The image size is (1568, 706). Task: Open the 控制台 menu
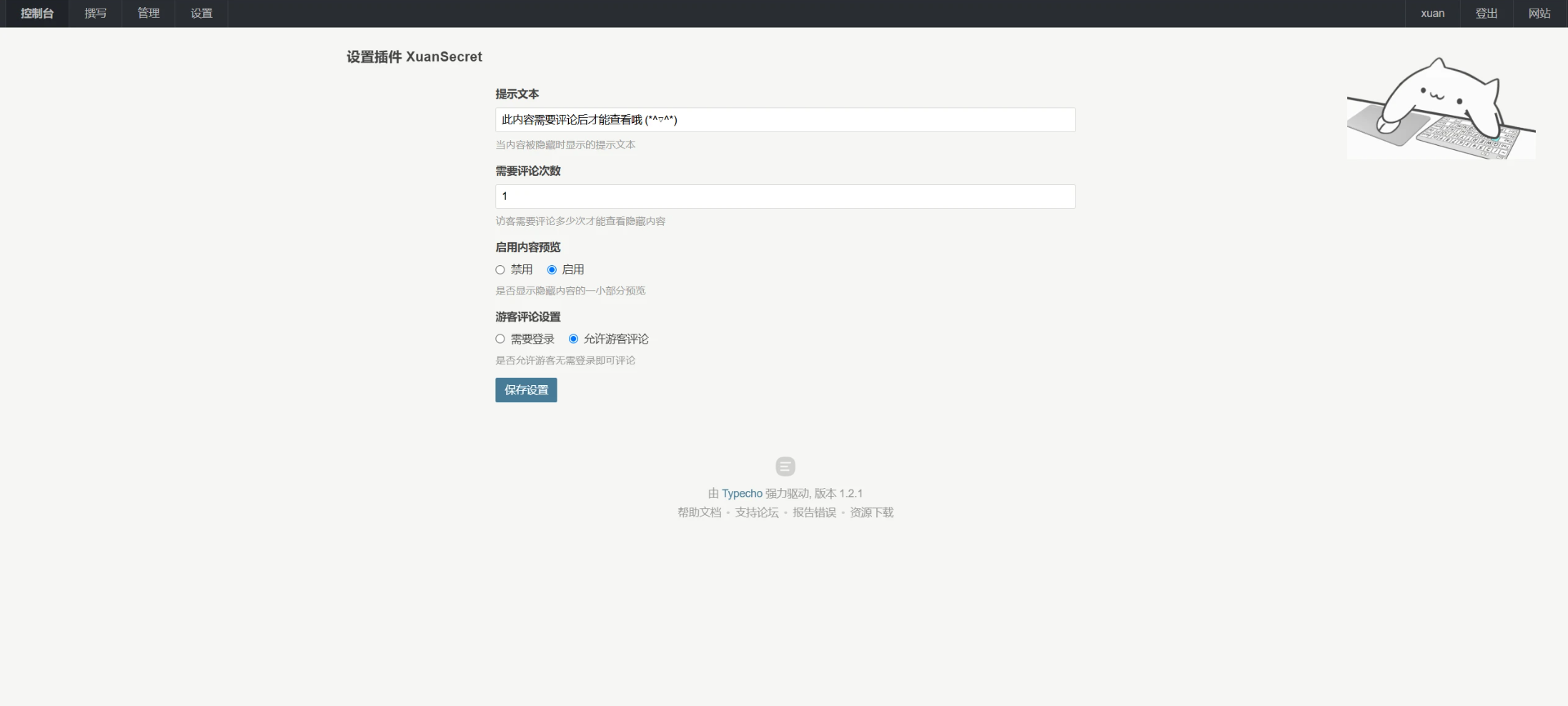pos(37,14)
